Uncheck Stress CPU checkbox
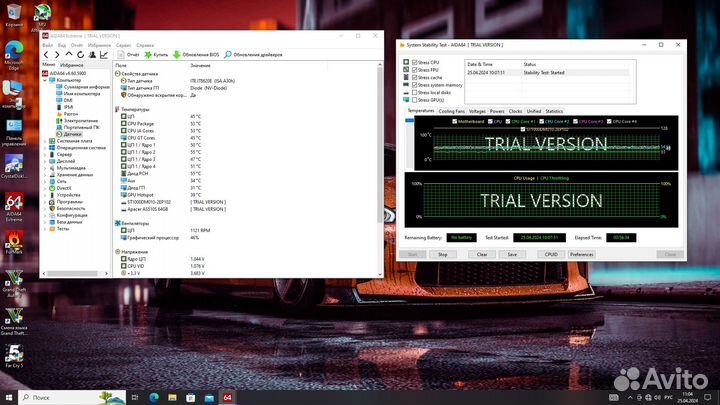The image size is (720, 405). click(x=415, y=62)
